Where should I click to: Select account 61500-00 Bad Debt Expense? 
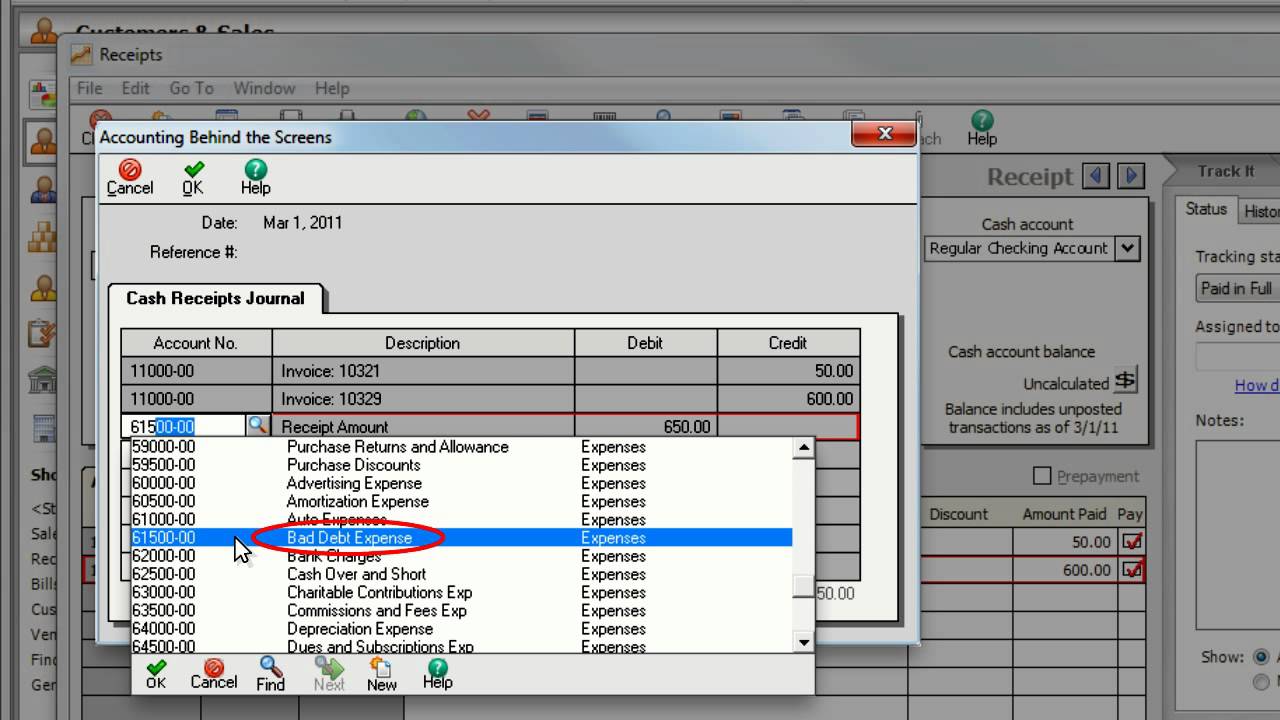pyautogui.click(x=462, y=538)
